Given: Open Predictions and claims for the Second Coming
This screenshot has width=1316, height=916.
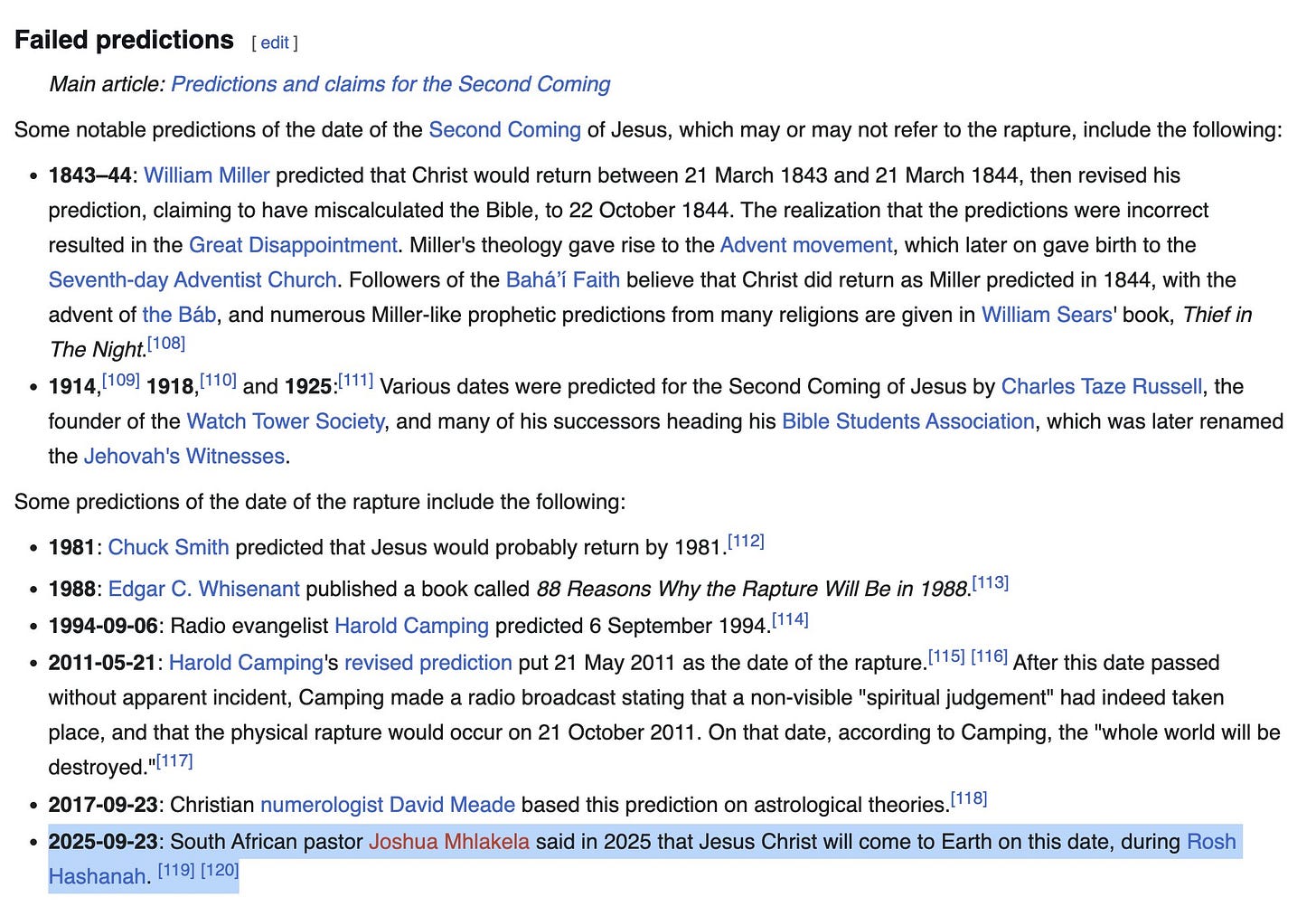Looking at the screenshot, I should [x=390, y=84].
